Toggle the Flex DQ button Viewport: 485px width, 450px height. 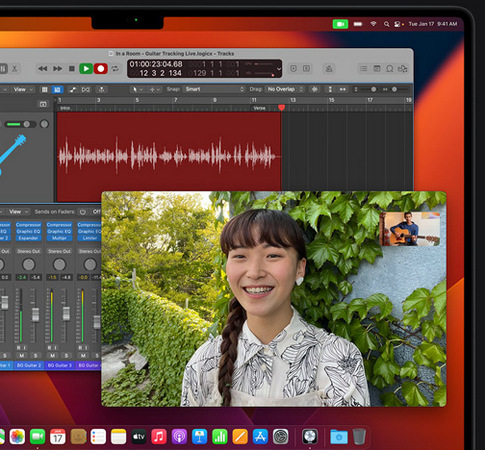[x=86, y=89]
